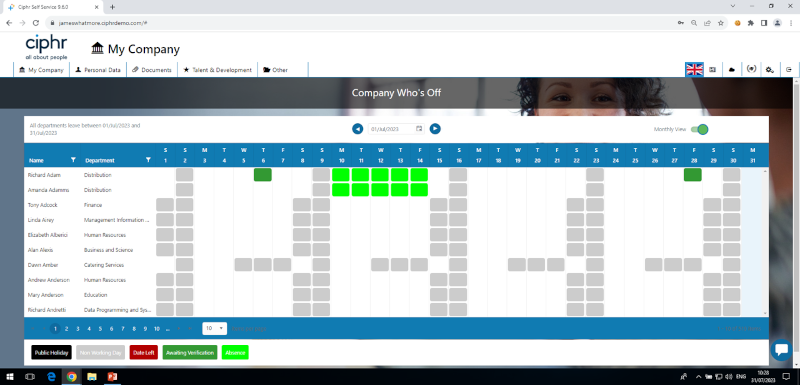Click the name Richard Andretti

point(47,310)
